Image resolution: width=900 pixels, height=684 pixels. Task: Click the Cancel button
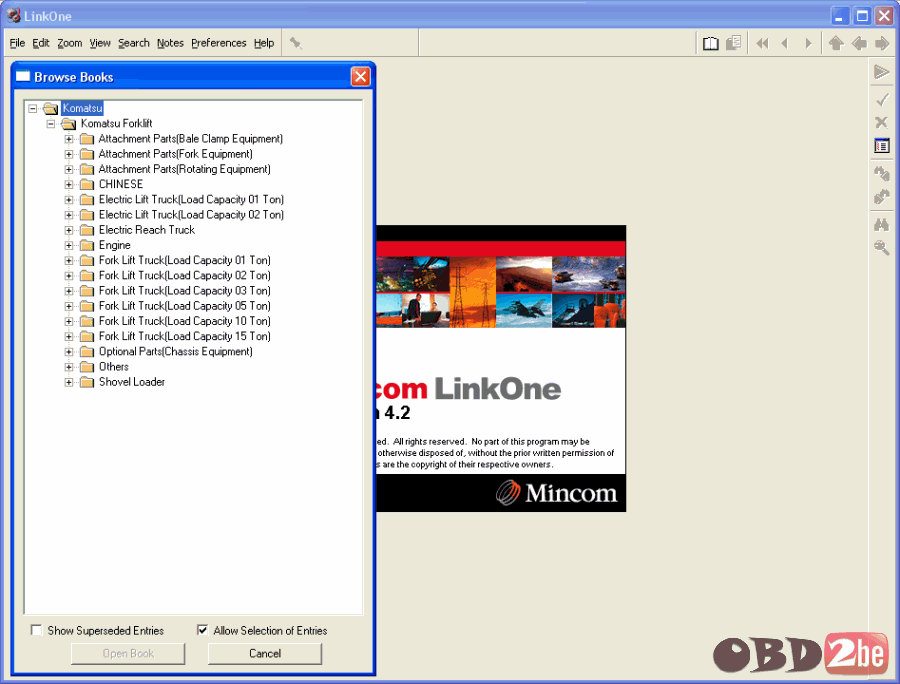click(265, 654)
